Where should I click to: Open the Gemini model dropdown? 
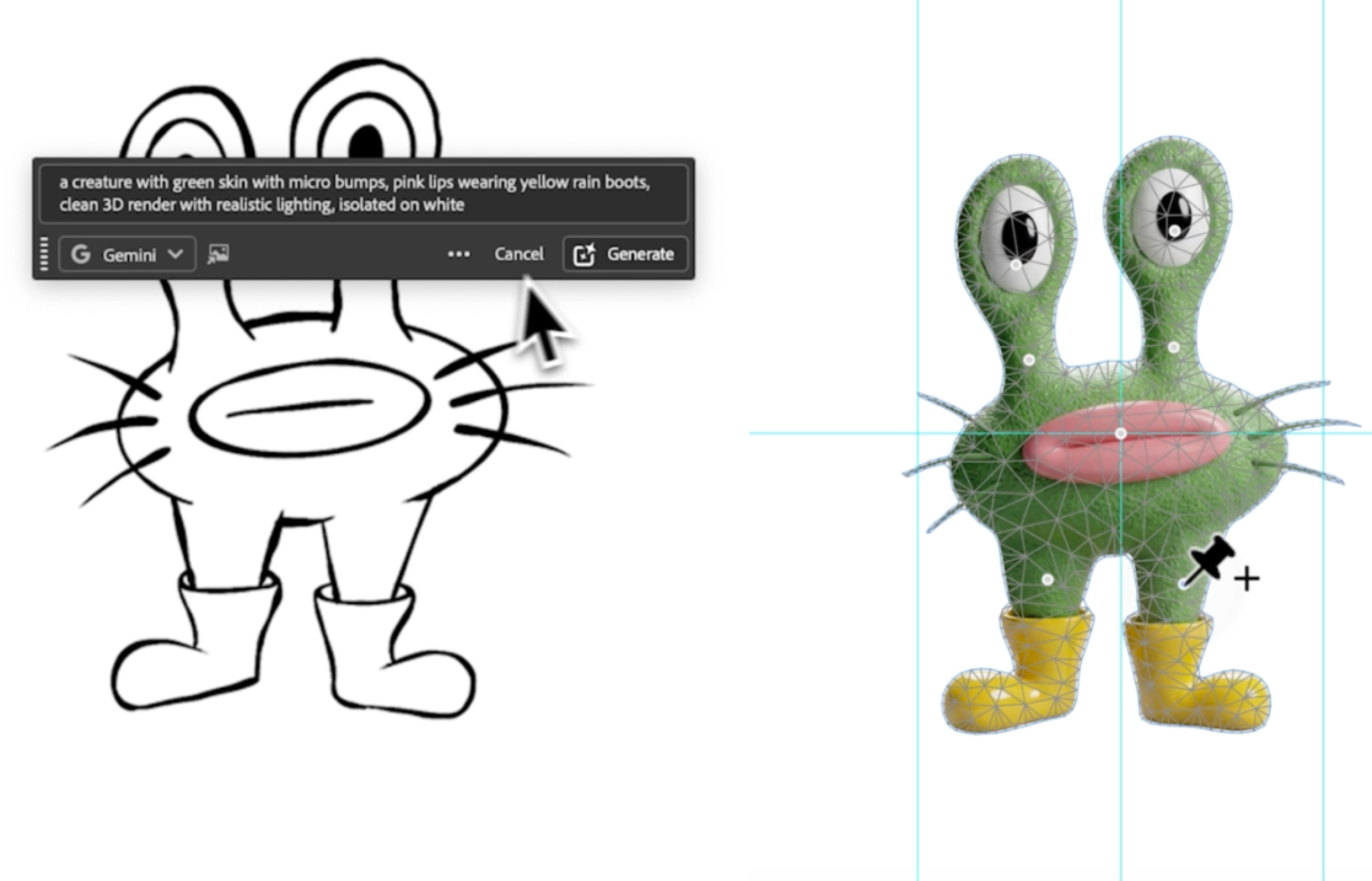[x=127, y=254]
